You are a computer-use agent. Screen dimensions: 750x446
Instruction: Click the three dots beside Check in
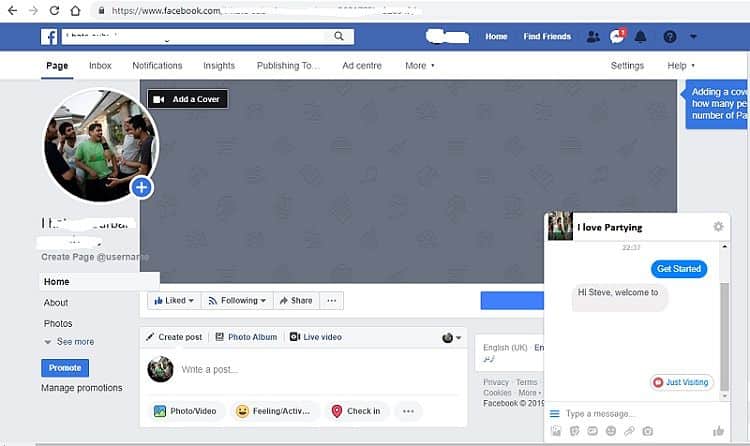click(x=408, y=411)
